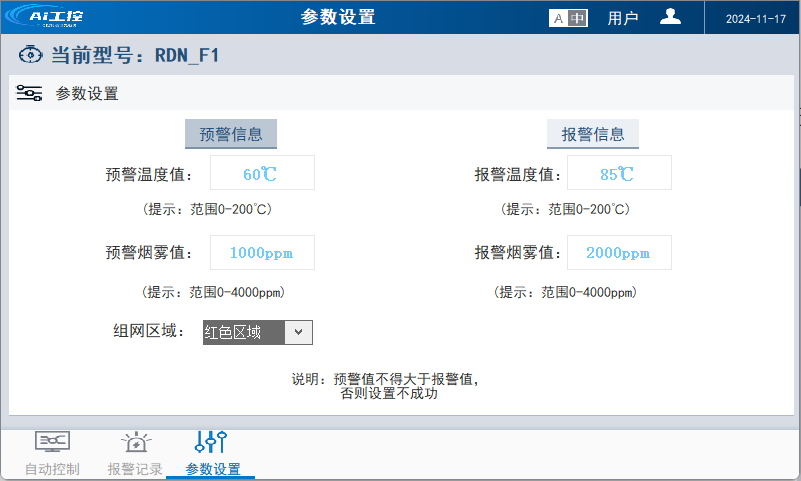
Task: Click the user profile icon
Action: pos(670,17)
